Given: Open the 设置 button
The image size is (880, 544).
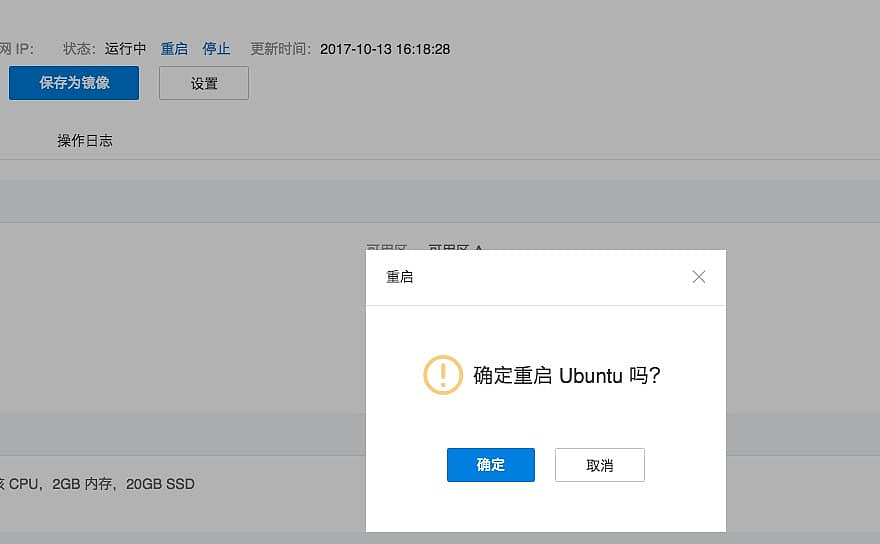Looking at the screenshot, I should [x=204, y=84].
